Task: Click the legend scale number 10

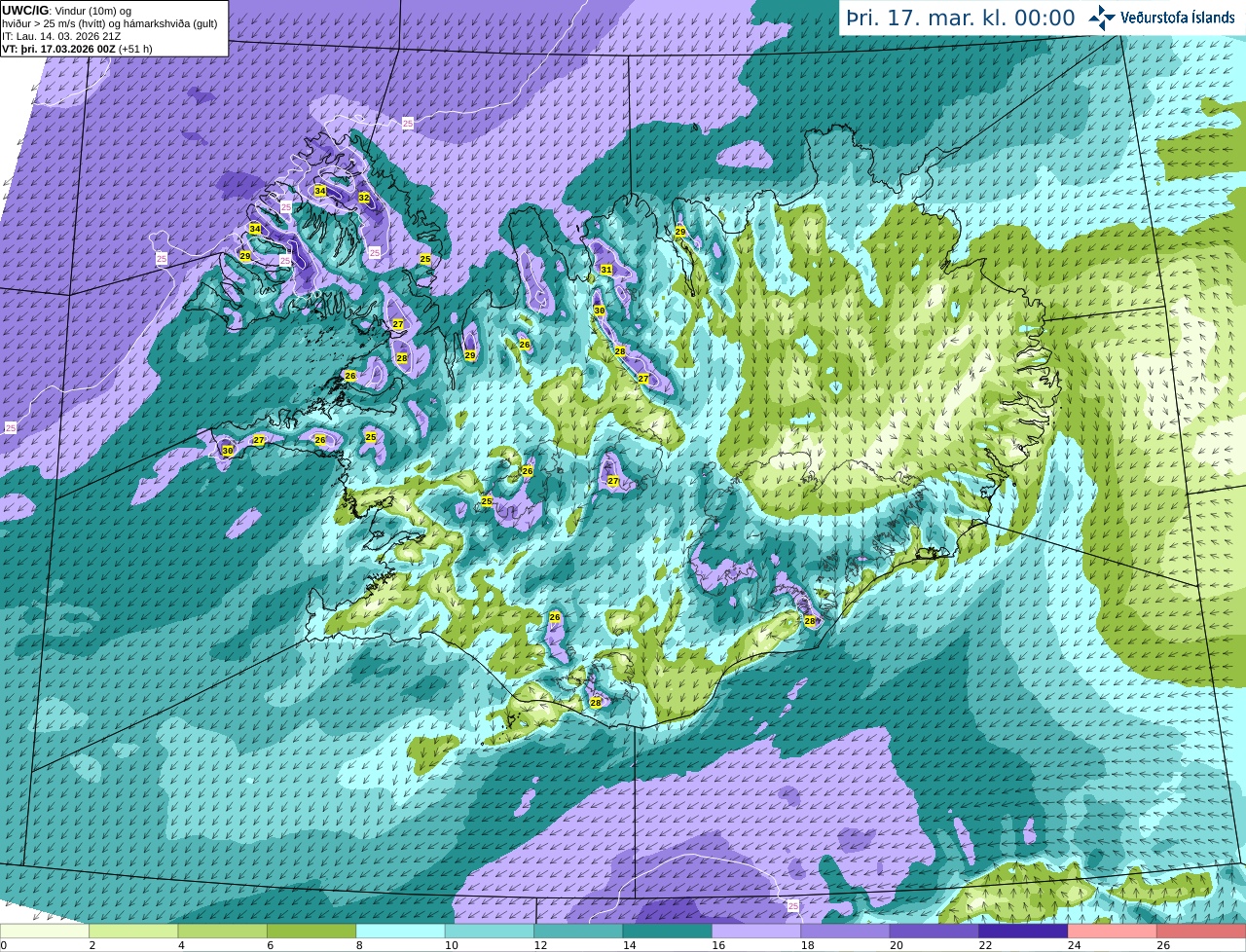Action: [x=451, y=945]
